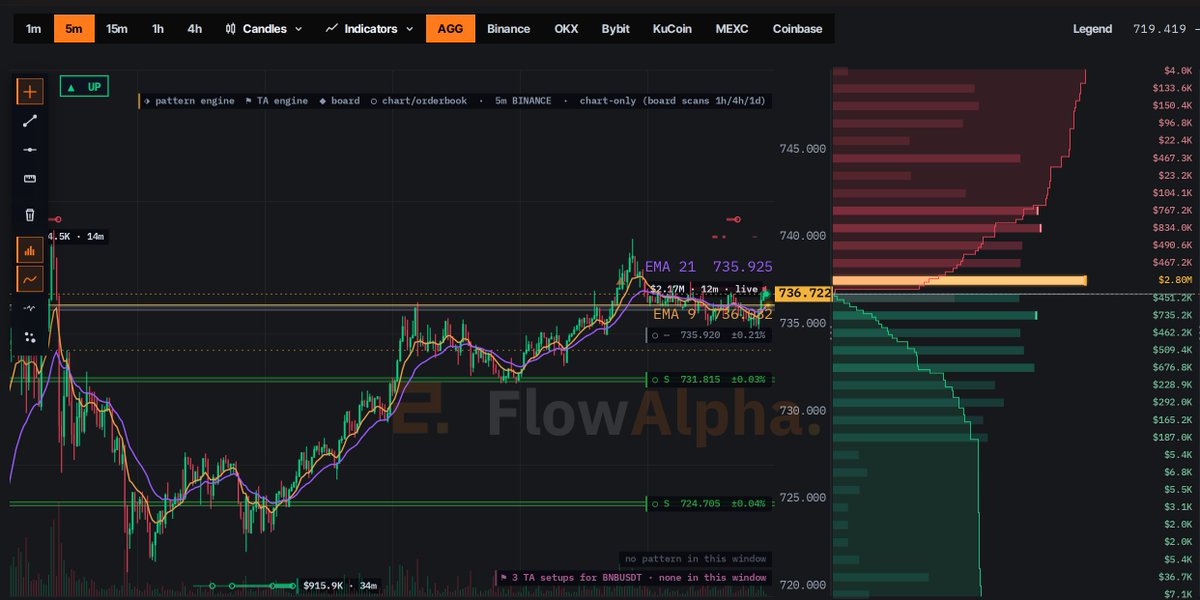Delete drawings with the trash icon
The height and width of the screenshot is (600, 1200).
coord(30,214)
